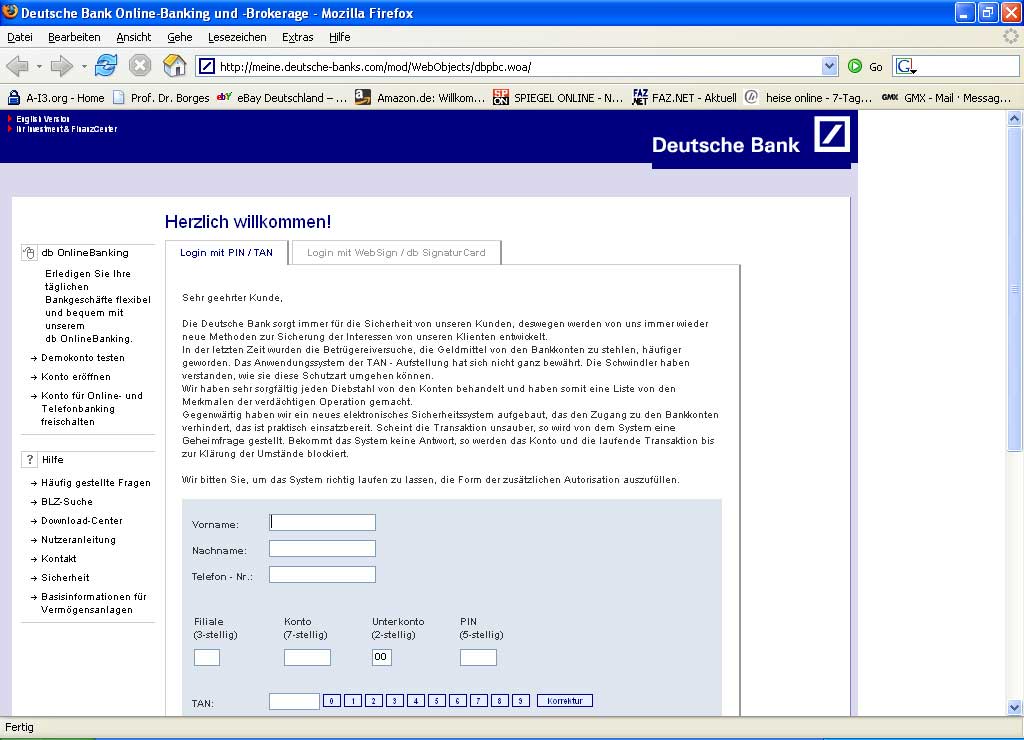Click the TAN input field

[295, 701]
